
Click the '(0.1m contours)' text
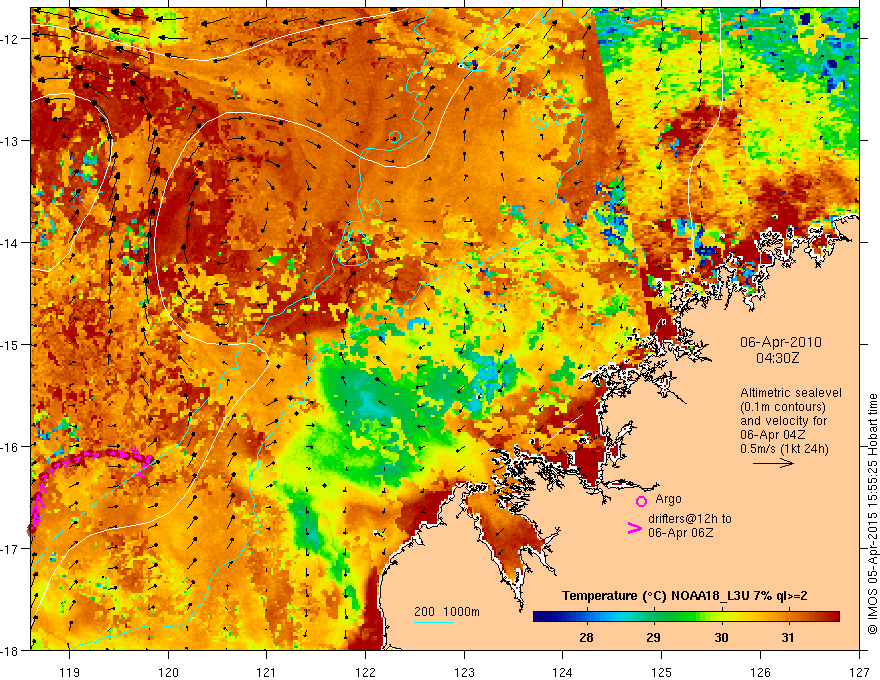(783, 407)
